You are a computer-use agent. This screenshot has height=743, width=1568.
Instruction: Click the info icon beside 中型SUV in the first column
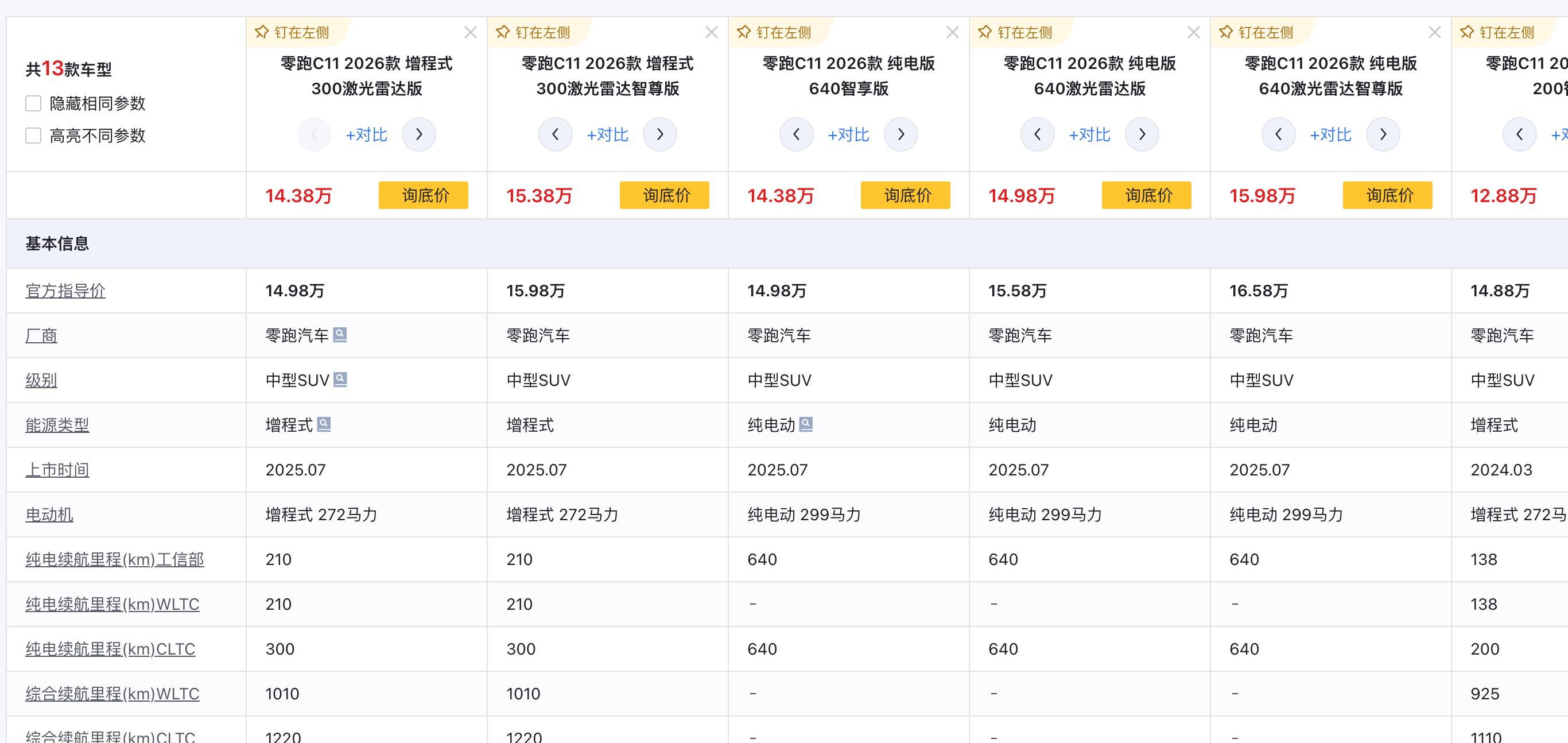tap(340, 380)
